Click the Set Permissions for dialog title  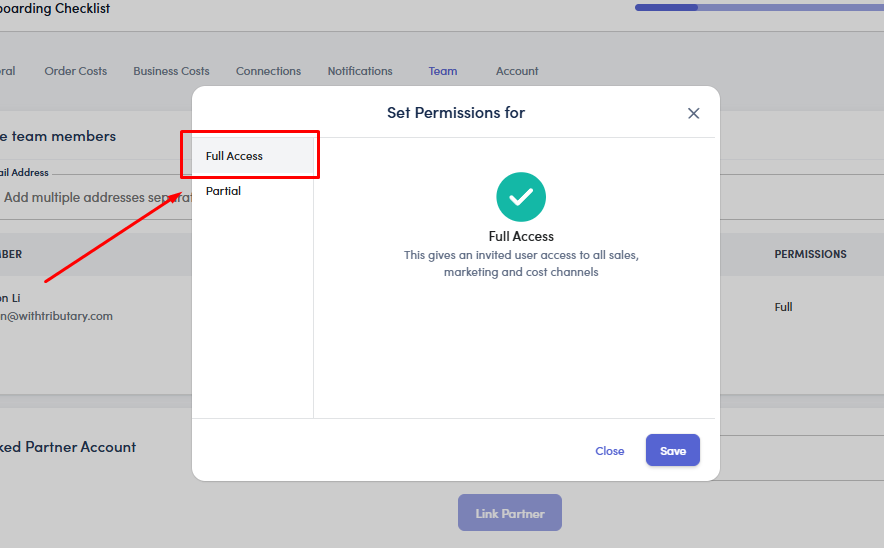coord(455,113)
